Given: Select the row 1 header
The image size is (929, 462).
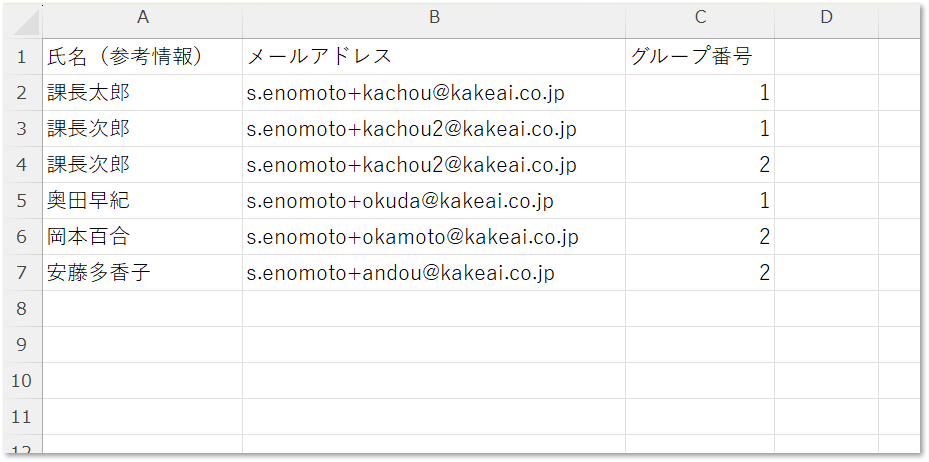Looking at the screenshot, I should [22, 57].
